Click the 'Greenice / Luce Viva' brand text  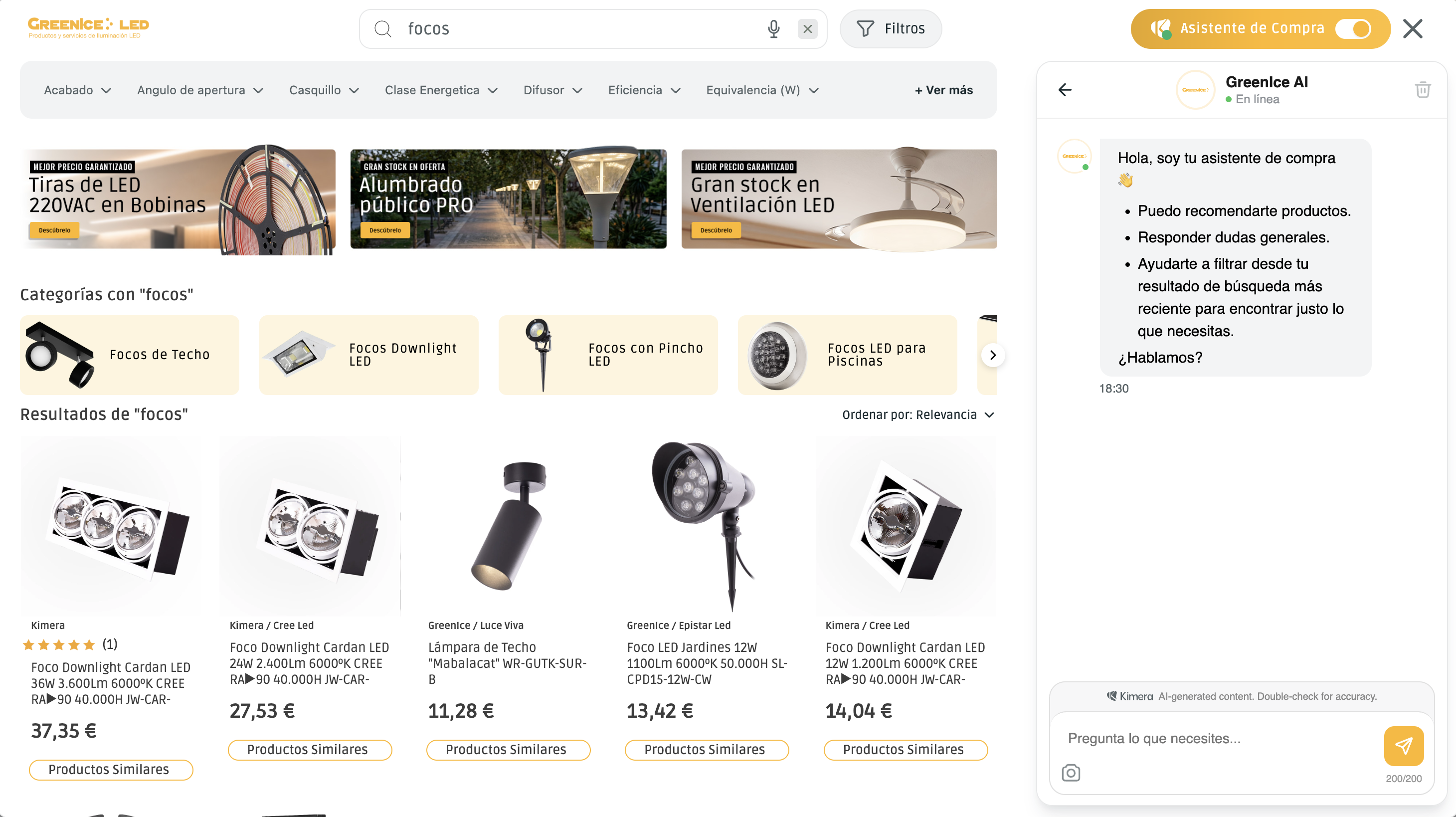pyautogui.click(x=476, y=625)
